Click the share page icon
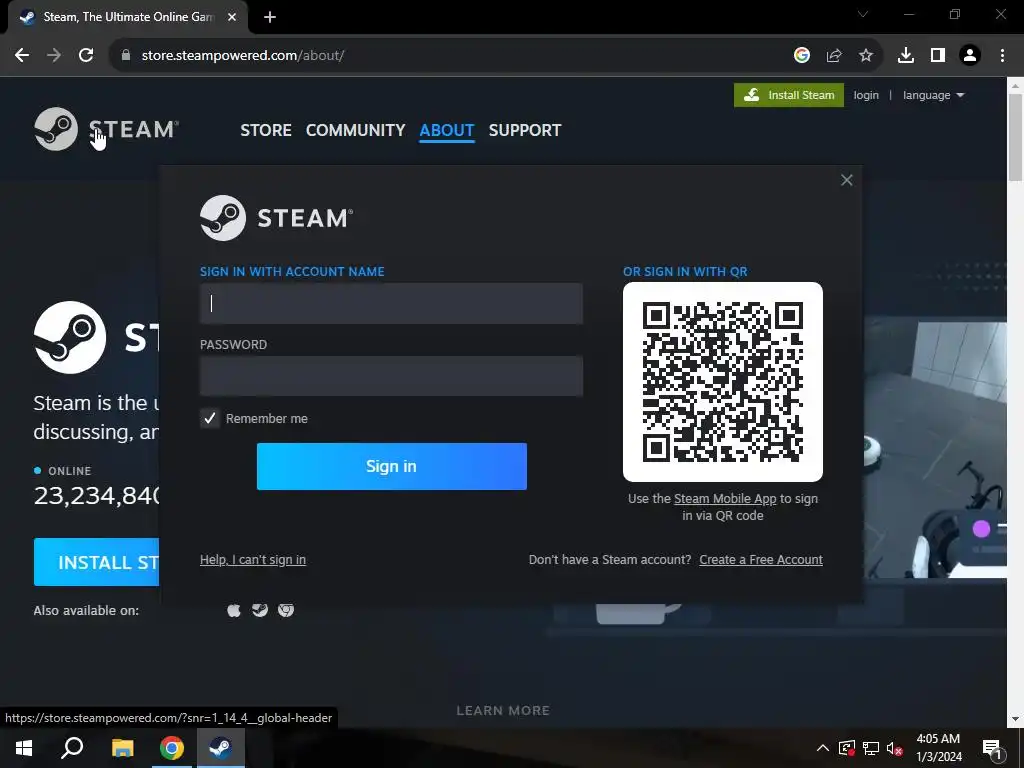The image size is (1024, 768). click(834, 56)
